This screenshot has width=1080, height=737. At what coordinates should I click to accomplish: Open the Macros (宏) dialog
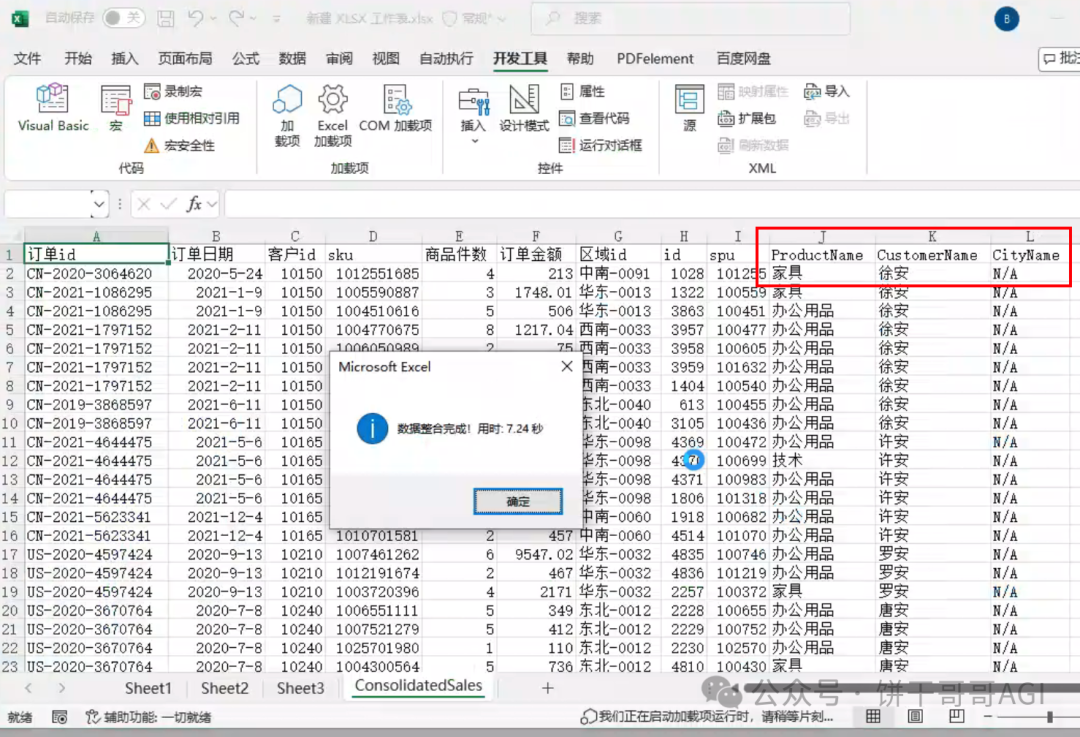click(x=116, y=107)
